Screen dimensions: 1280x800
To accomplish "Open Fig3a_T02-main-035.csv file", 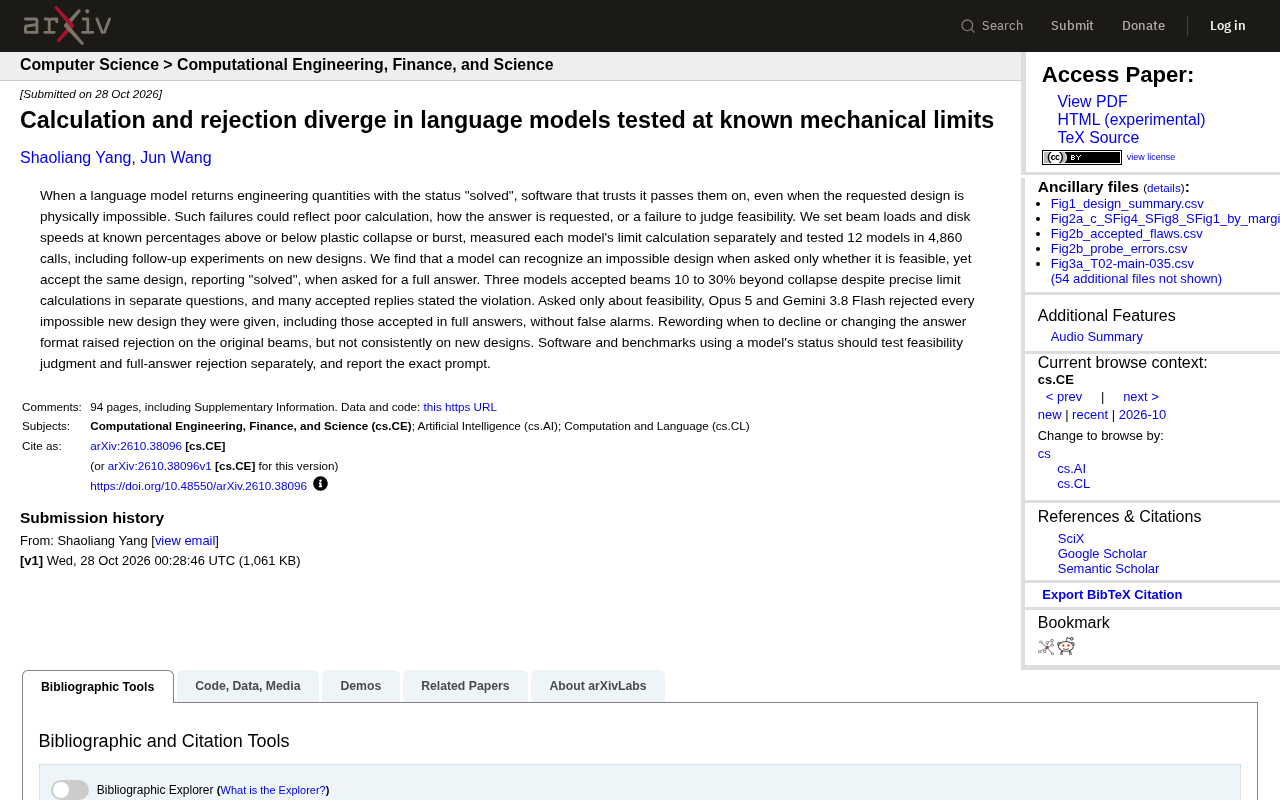I will [1122, 264].
